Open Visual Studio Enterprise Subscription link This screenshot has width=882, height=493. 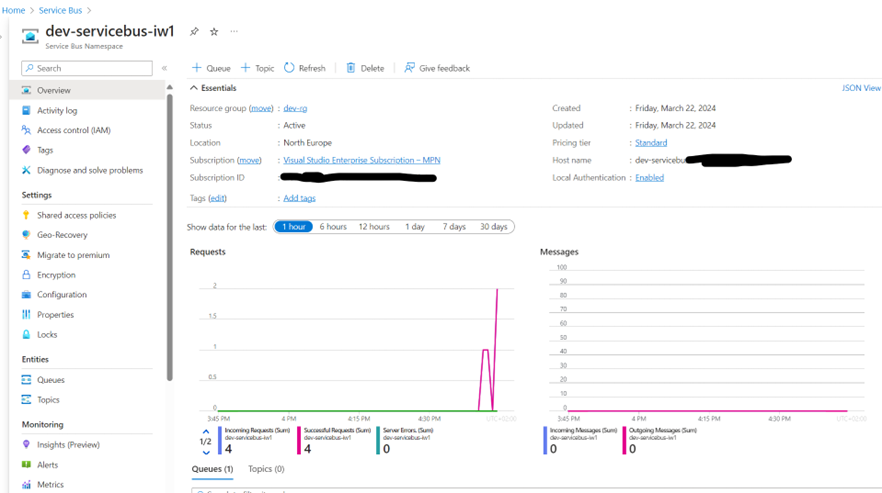[362, 160]
